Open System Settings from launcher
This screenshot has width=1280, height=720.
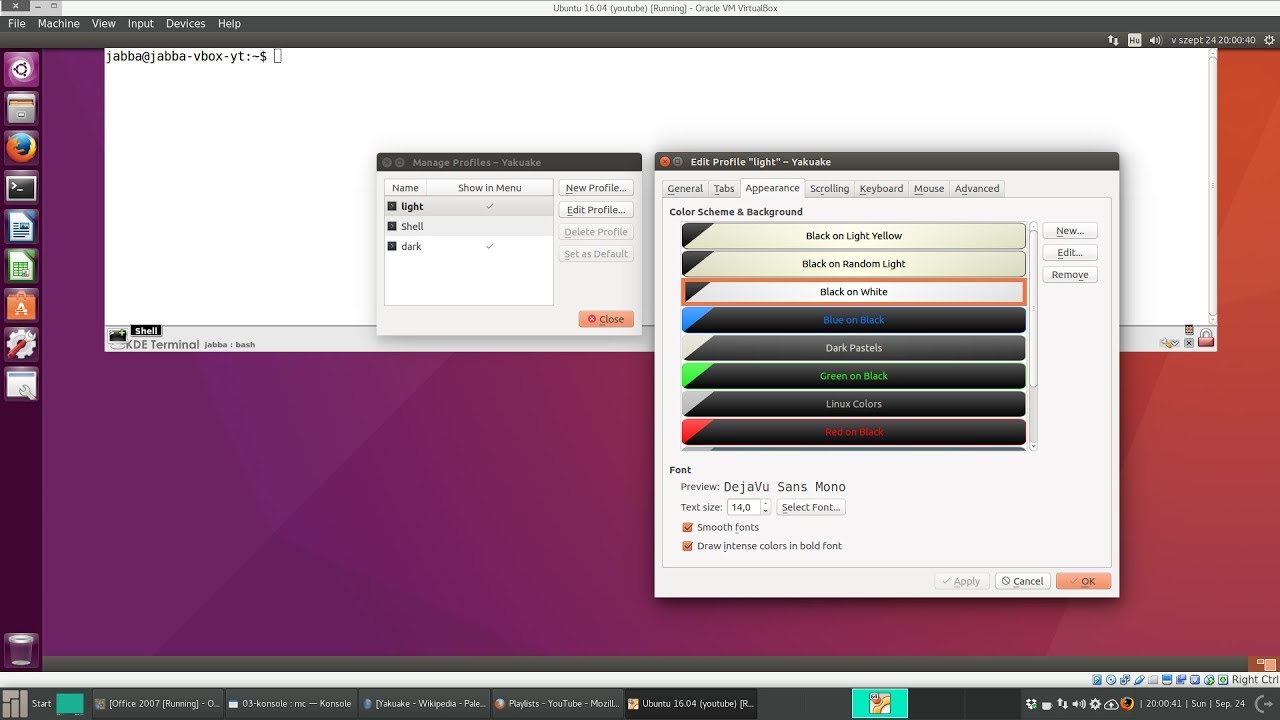[x=21, y=344]
